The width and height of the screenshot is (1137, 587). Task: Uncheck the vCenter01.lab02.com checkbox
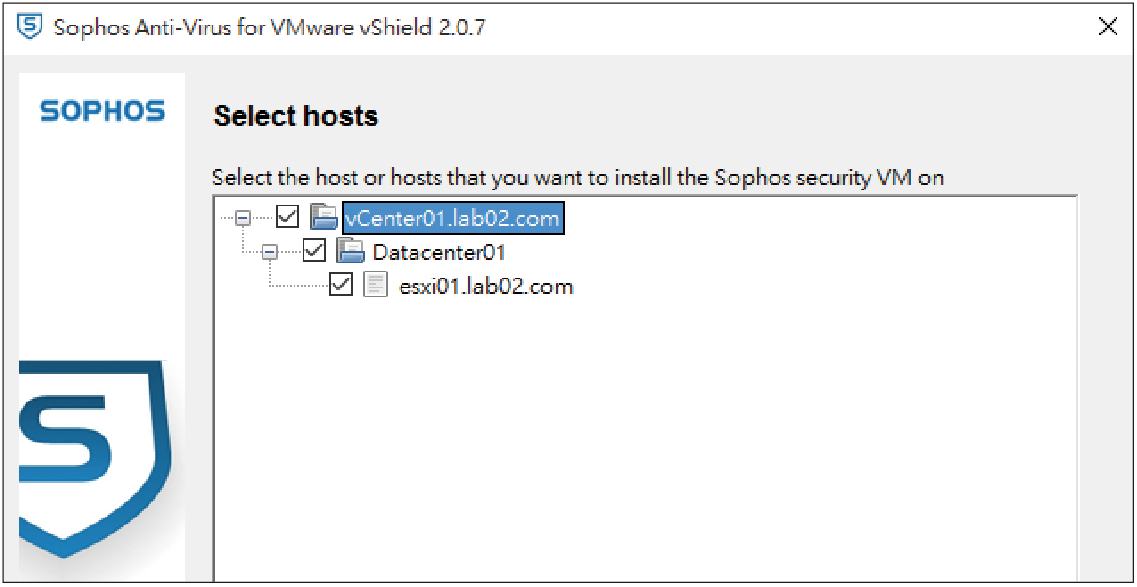pyautogui.click(x=288, y=216)
